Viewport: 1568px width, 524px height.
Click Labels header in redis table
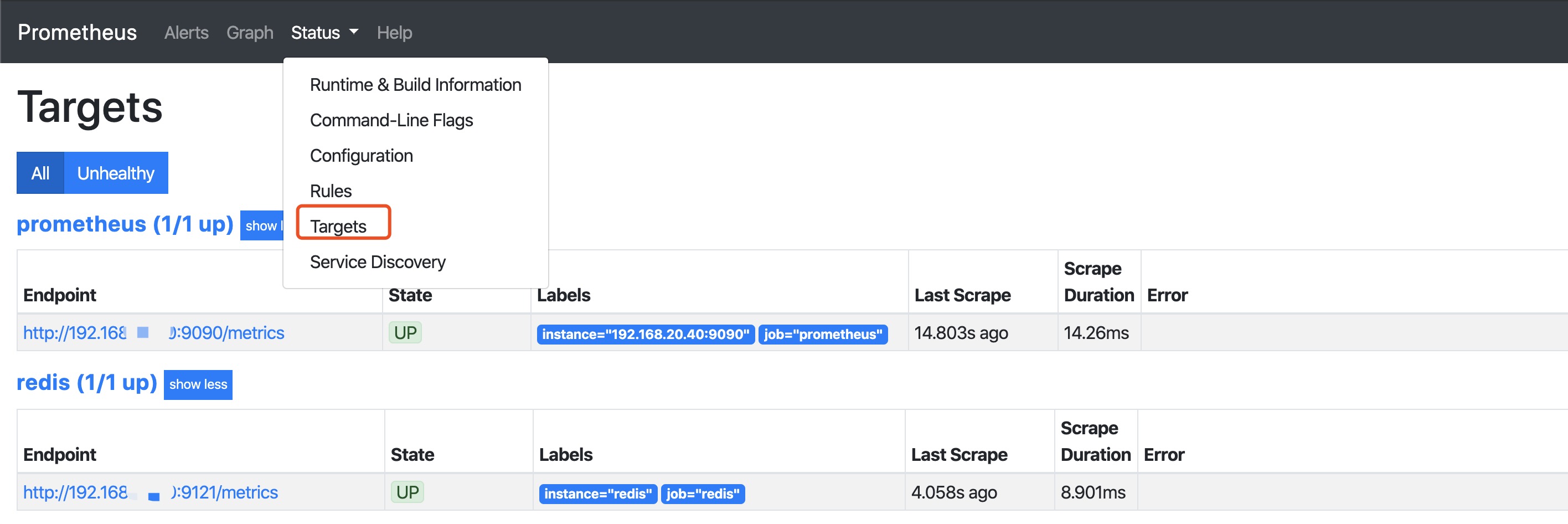tap(565, 455)
